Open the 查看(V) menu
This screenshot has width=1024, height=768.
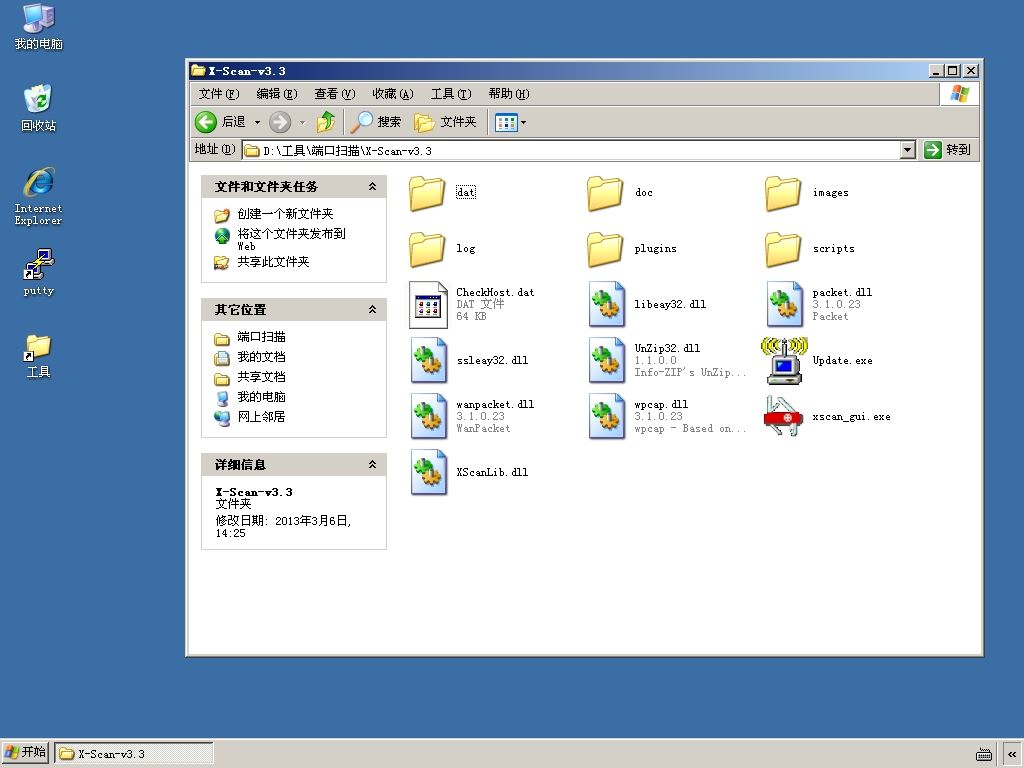[335, 94]
